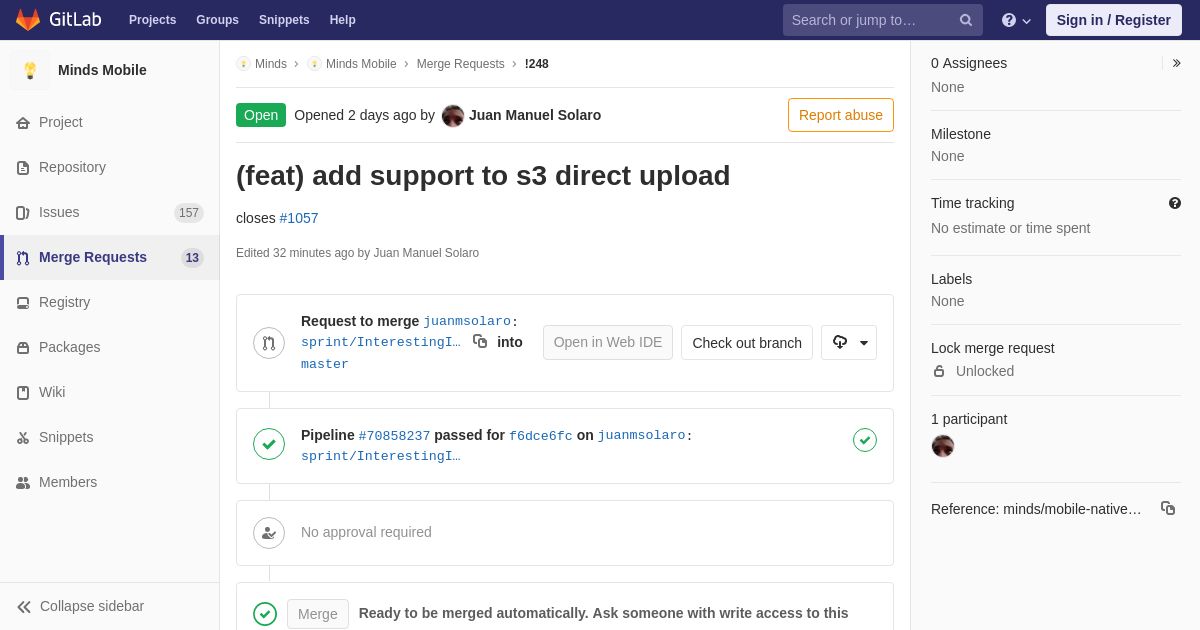The height and width of the screenshot is (630, 1200).
Task: Click the Project home icon in sidebar
Action: click(23, 123)
